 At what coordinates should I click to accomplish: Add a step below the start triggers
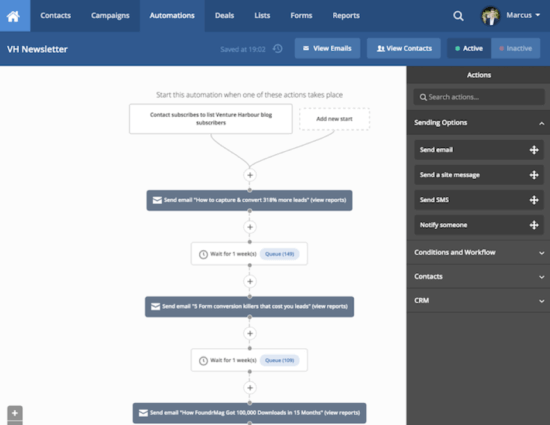[x=250, y=175]
